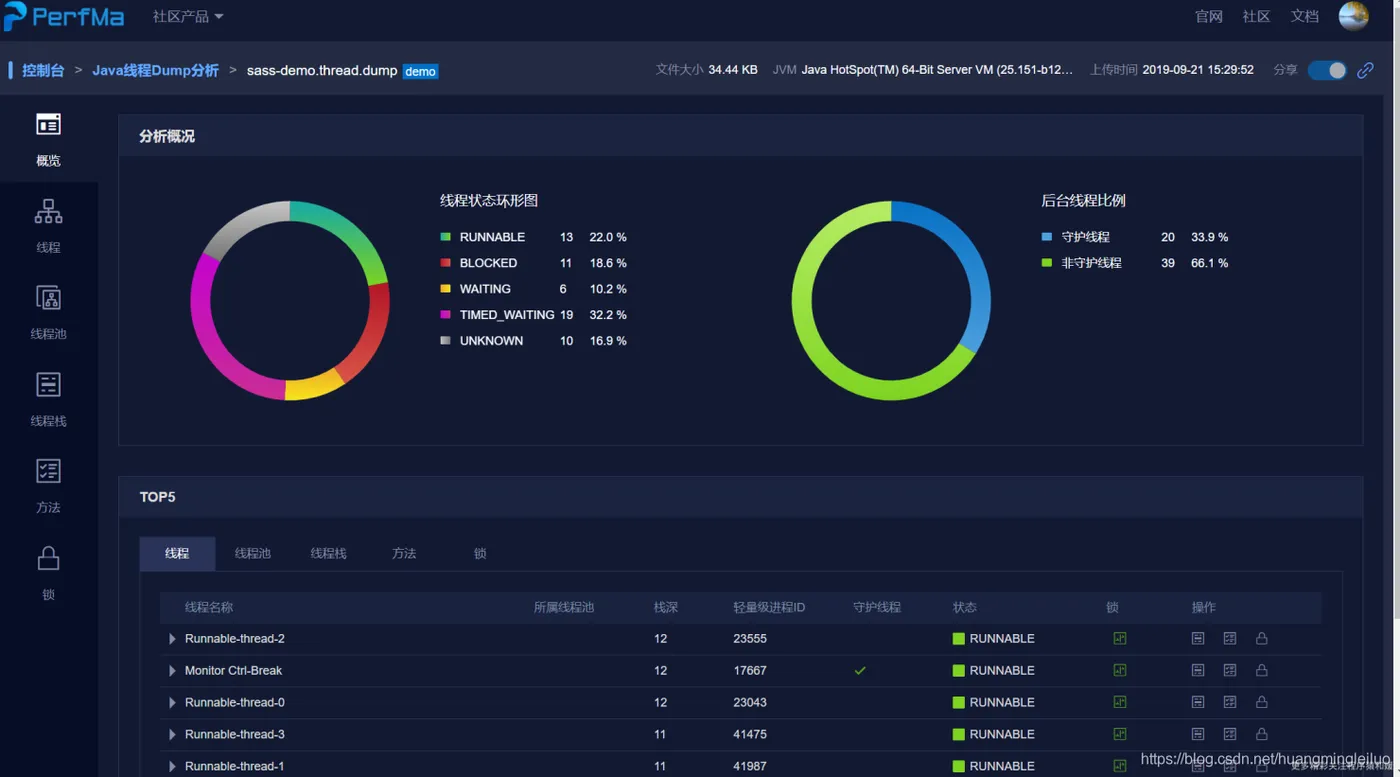Screen dimensions: 1400x777
Task: Click process ID 17667
Action: pyautogui.click(x=750, y=670)
